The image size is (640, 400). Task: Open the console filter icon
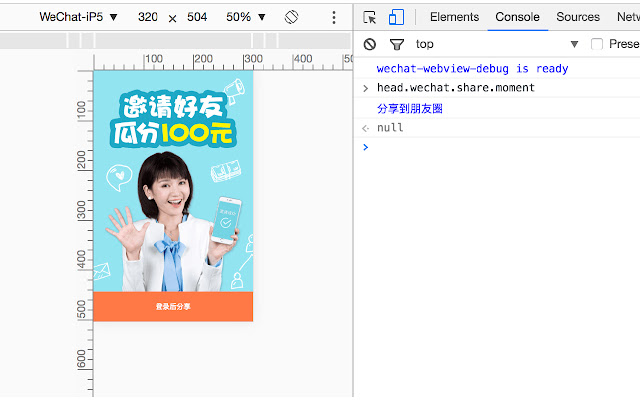coord(397,44)
